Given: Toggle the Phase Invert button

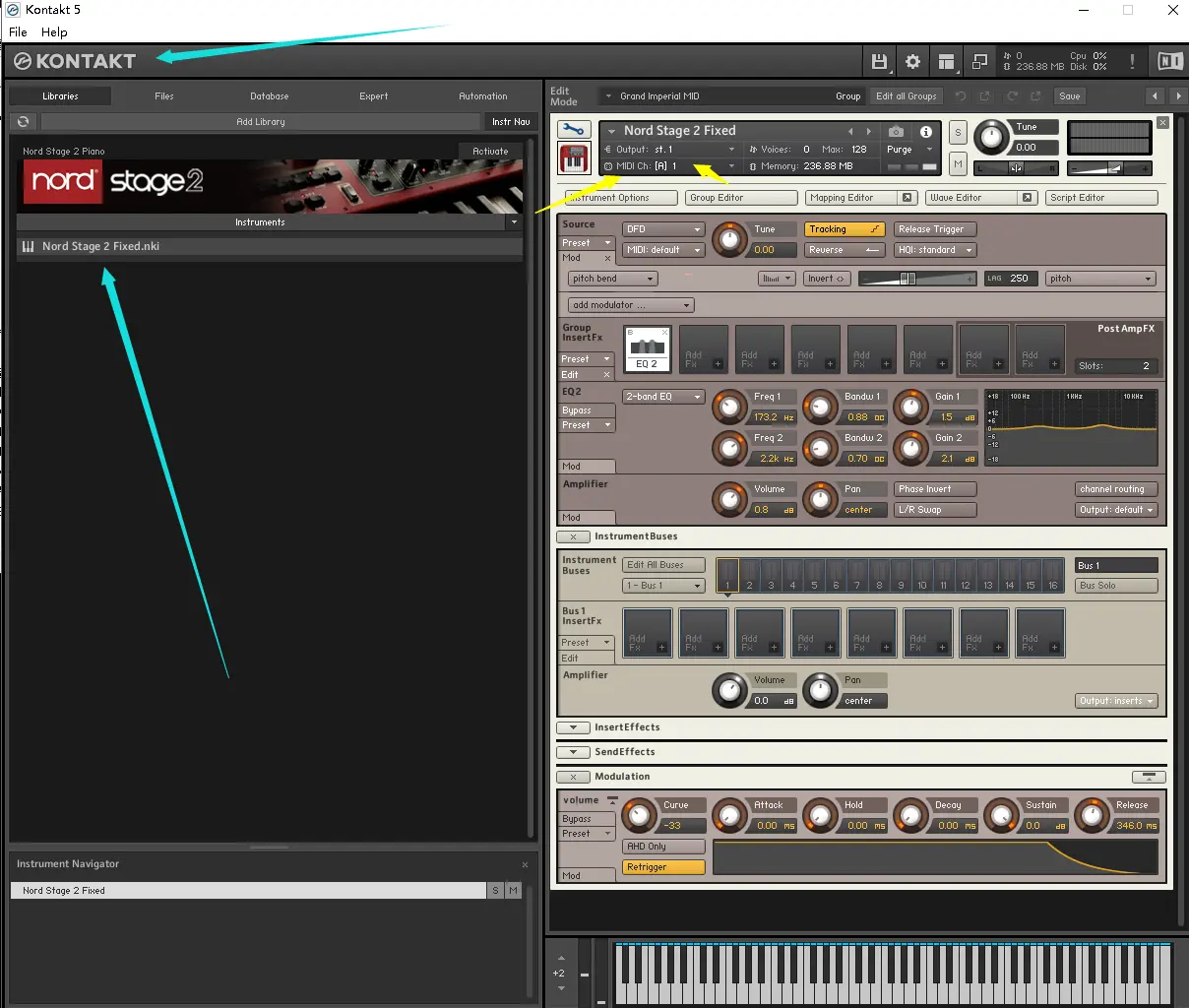Looking at the screenshot, I should 935,489.
